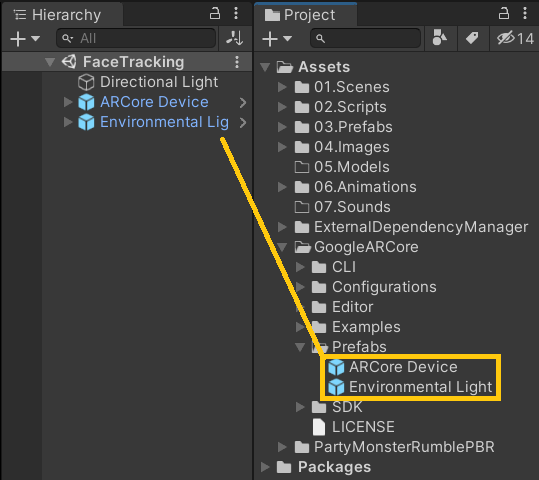Click the Project search field

click(365, 38)
